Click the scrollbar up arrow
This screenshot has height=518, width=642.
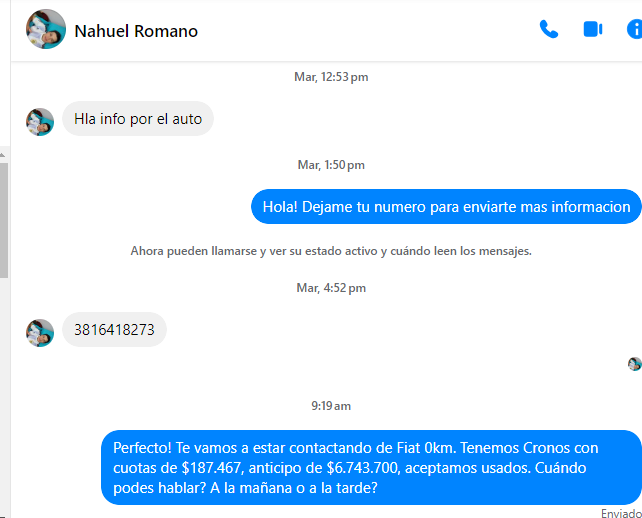(2, 155)
